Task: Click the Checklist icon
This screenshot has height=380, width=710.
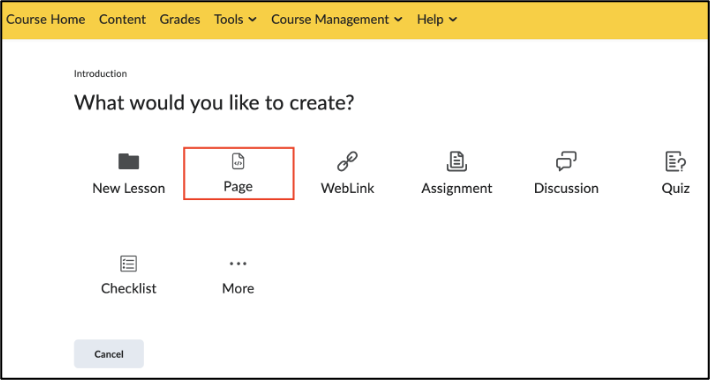Action: coord(129,264)
